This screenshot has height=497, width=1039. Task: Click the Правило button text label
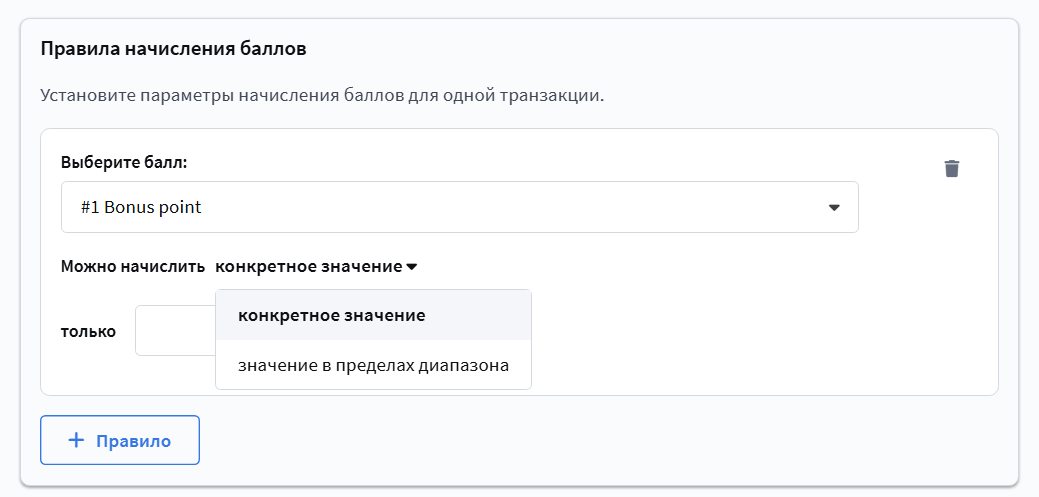point(134,441)
